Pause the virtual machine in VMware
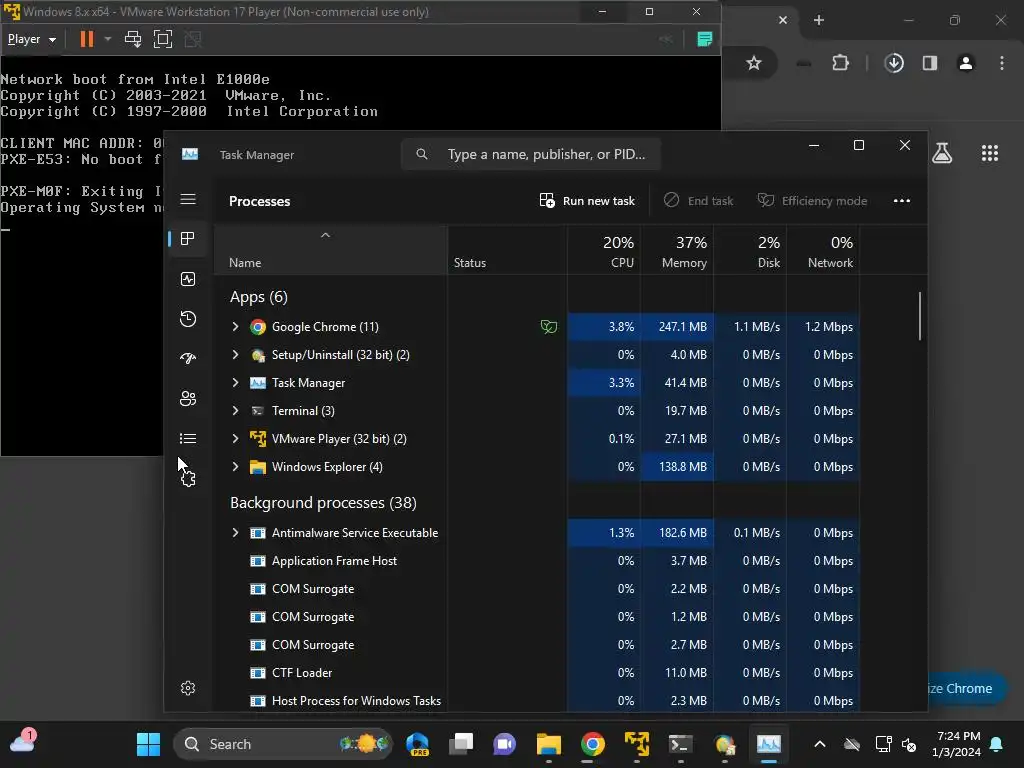This screenshot has height=768, width=1024. [86, 39]
